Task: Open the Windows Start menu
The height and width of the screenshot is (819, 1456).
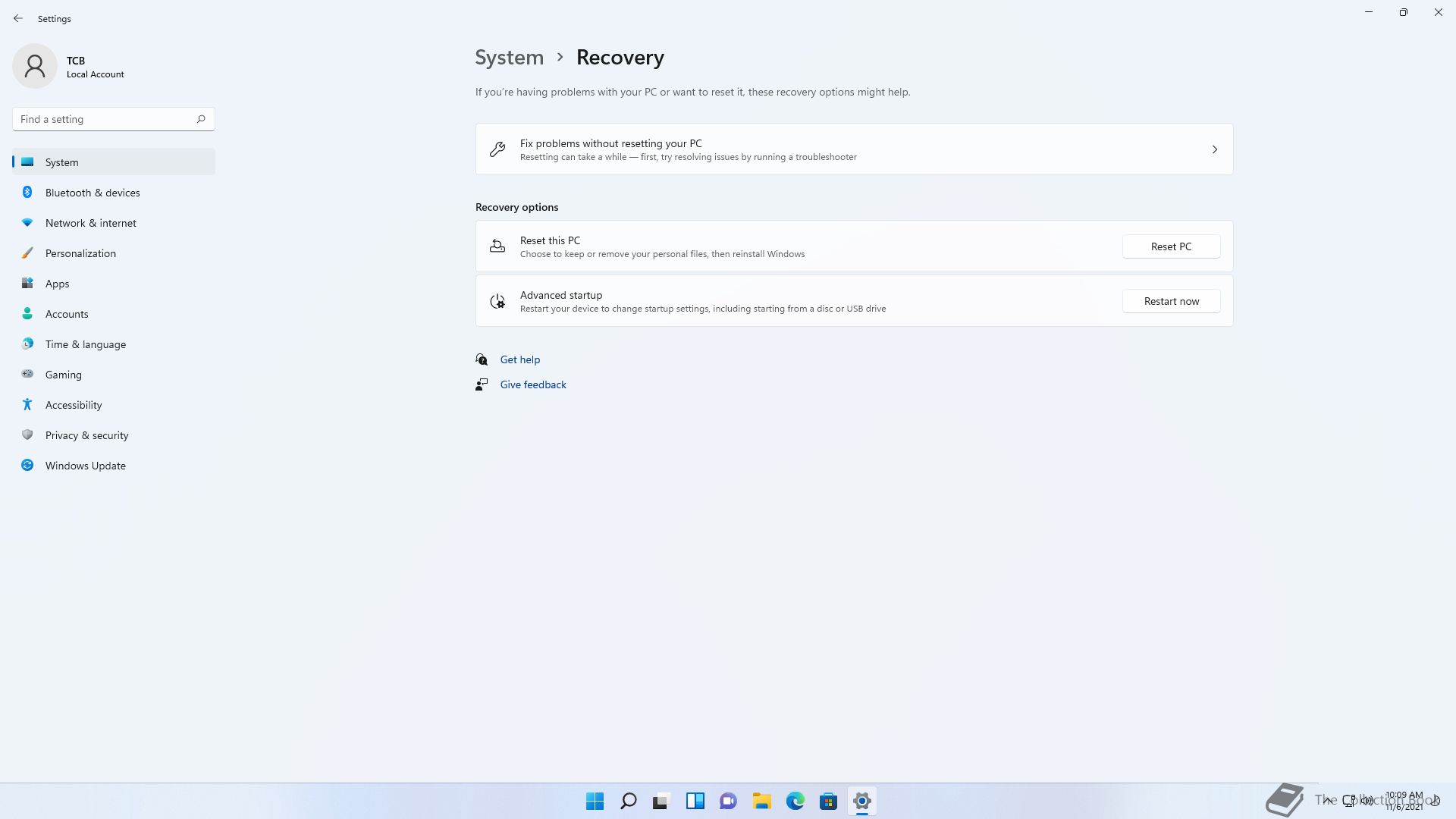Action: (x=595, y=801)
